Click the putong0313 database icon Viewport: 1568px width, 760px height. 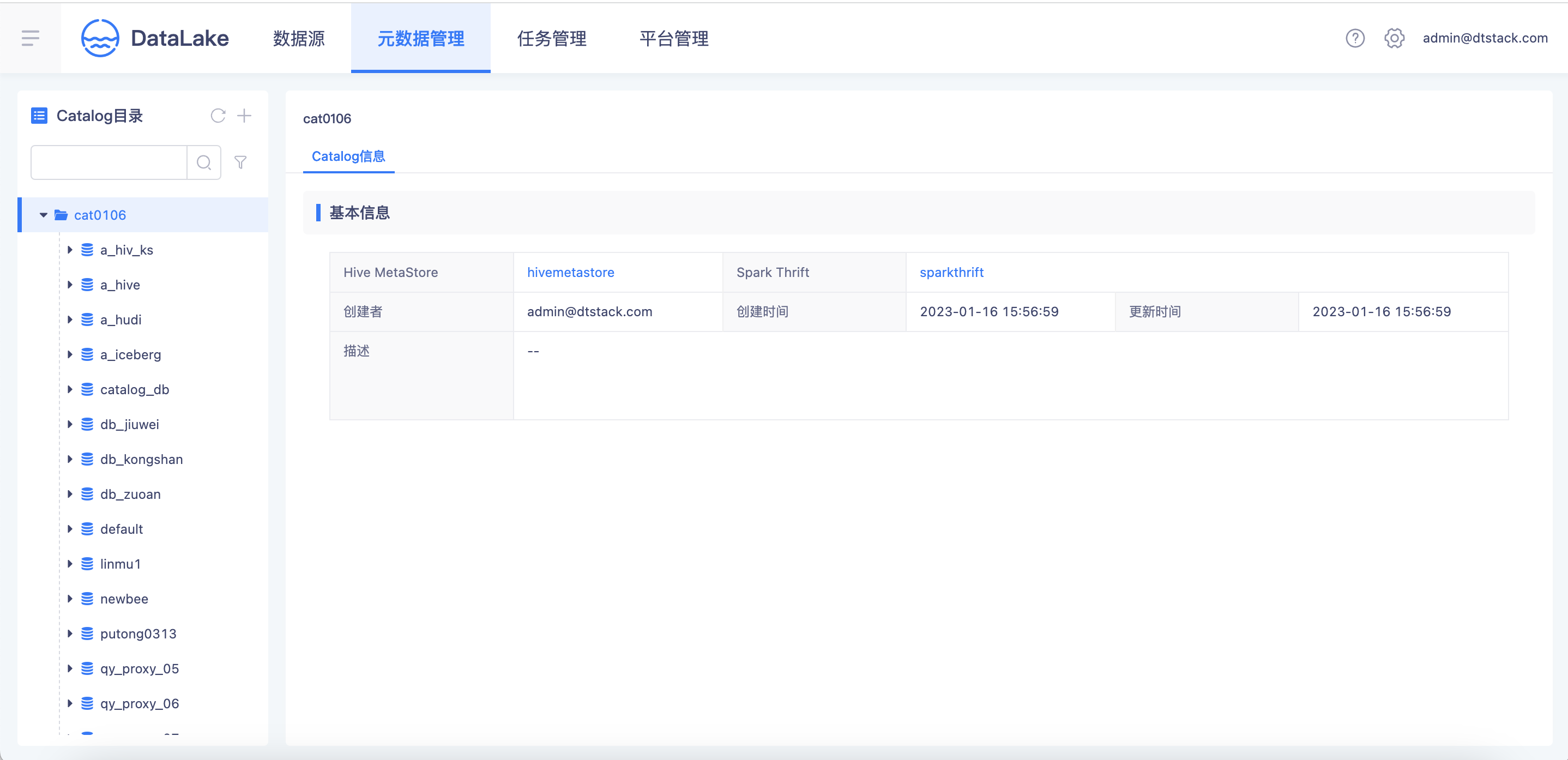tap(87, 634)
